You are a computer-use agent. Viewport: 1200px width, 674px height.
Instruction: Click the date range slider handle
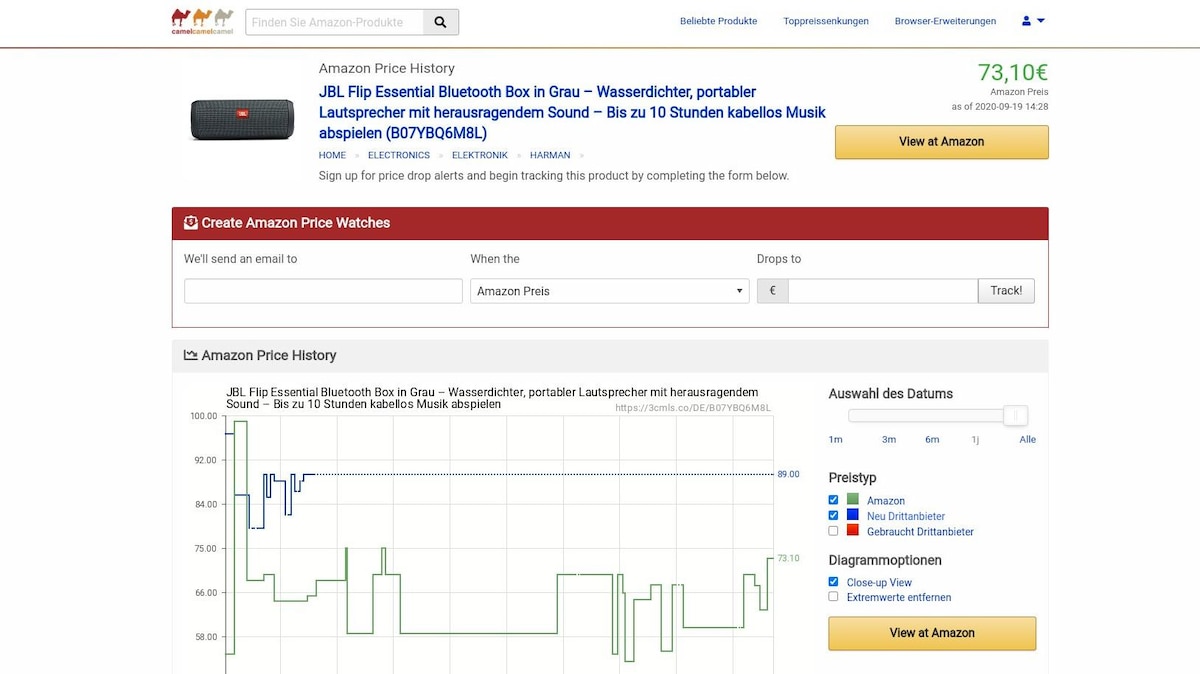point(1015,416)
